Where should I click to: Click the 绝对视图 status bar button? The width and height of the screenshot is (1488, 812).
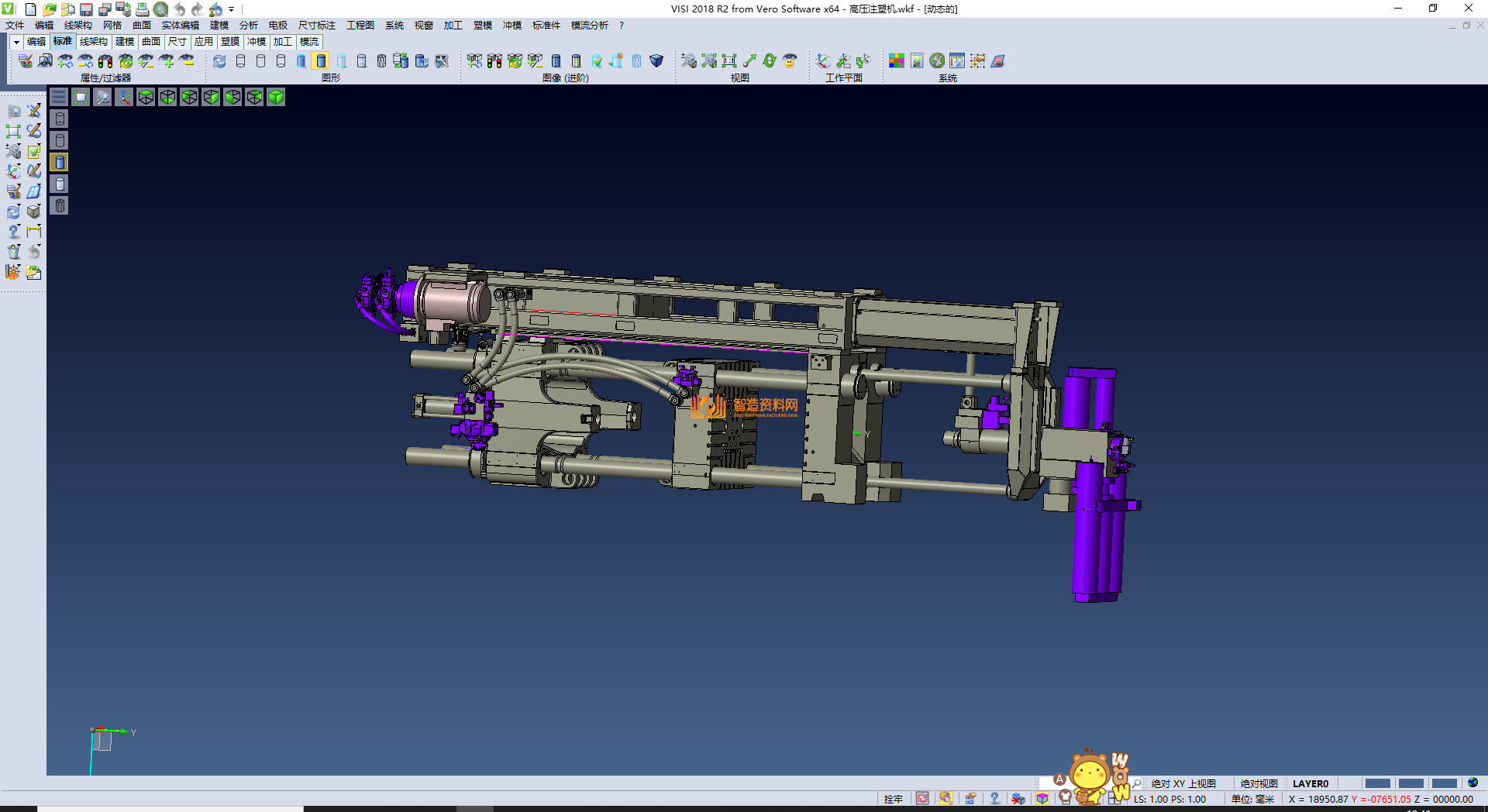tap(1259, 783)
